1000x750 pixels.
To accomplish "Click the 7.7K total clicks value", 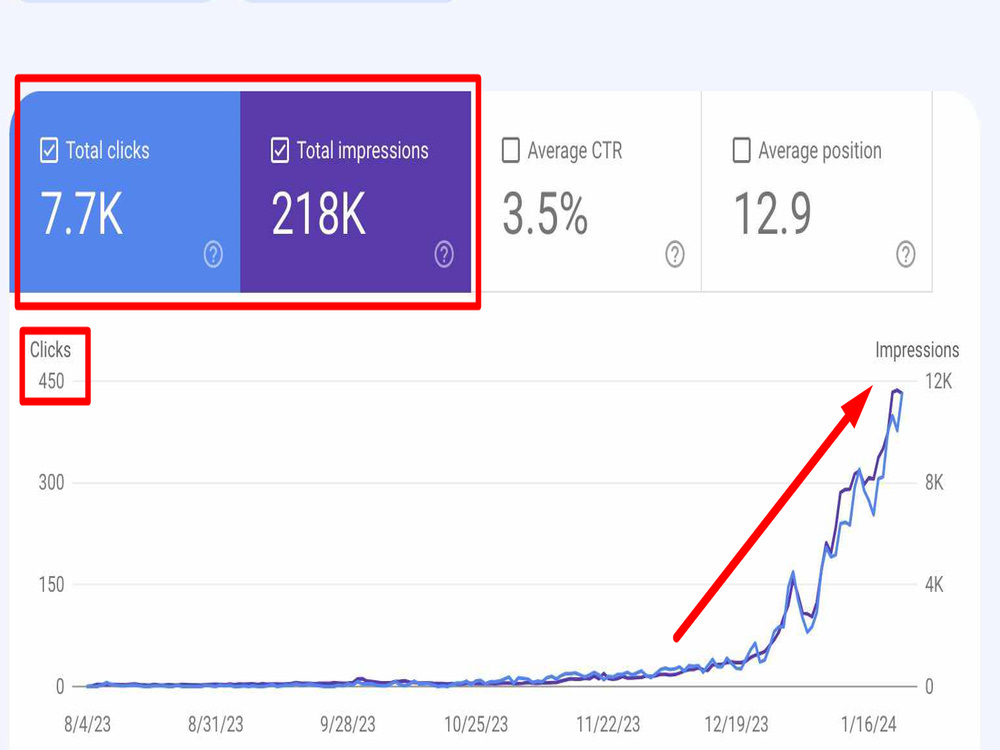I will (x=82, y=214).
